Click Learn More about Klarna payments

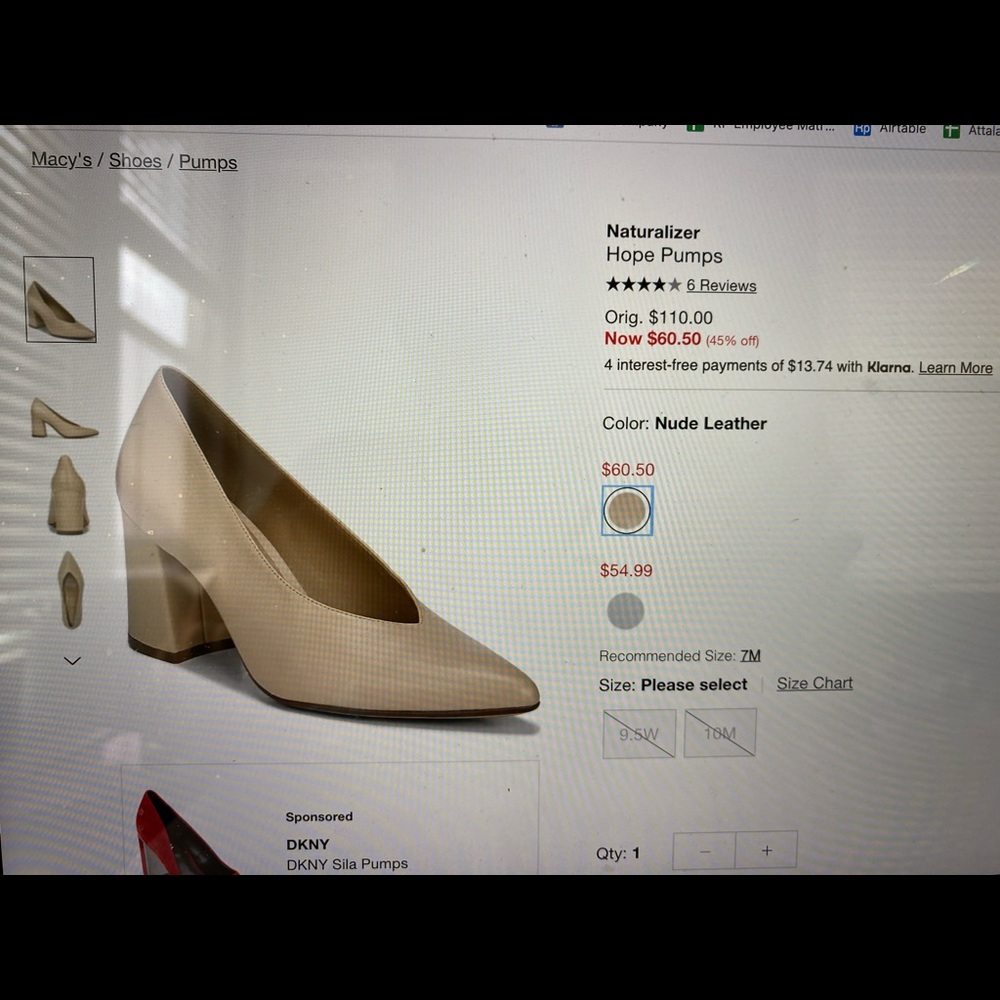point(955,368)
